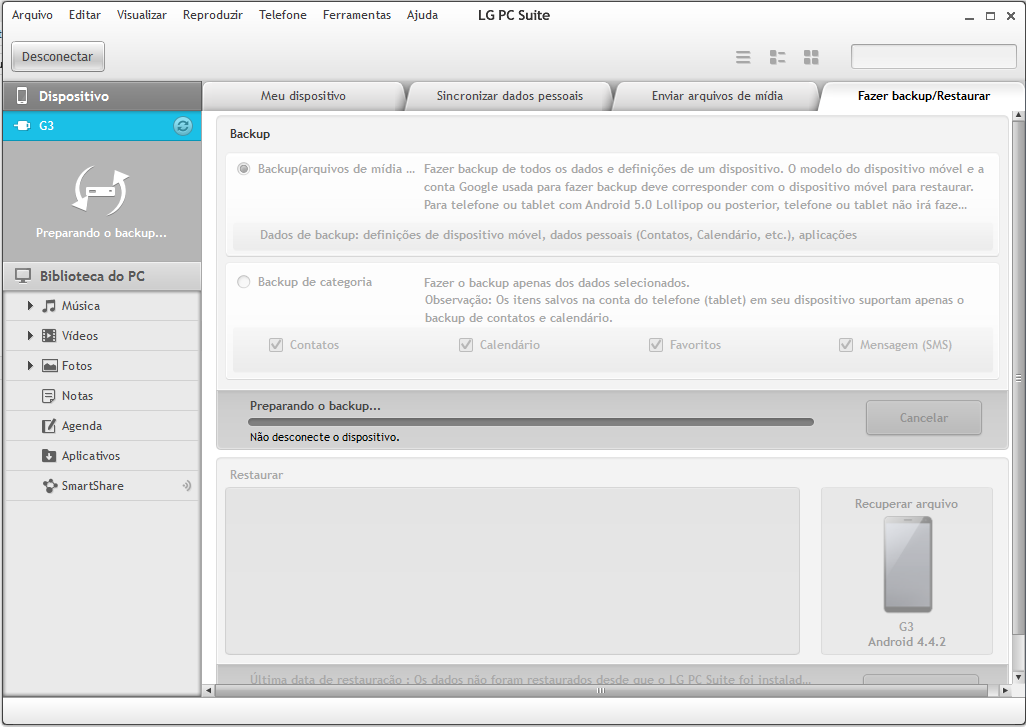Toggle the Calendário checkbox
Screen dimensions: 1026x727
coord(466,345)
